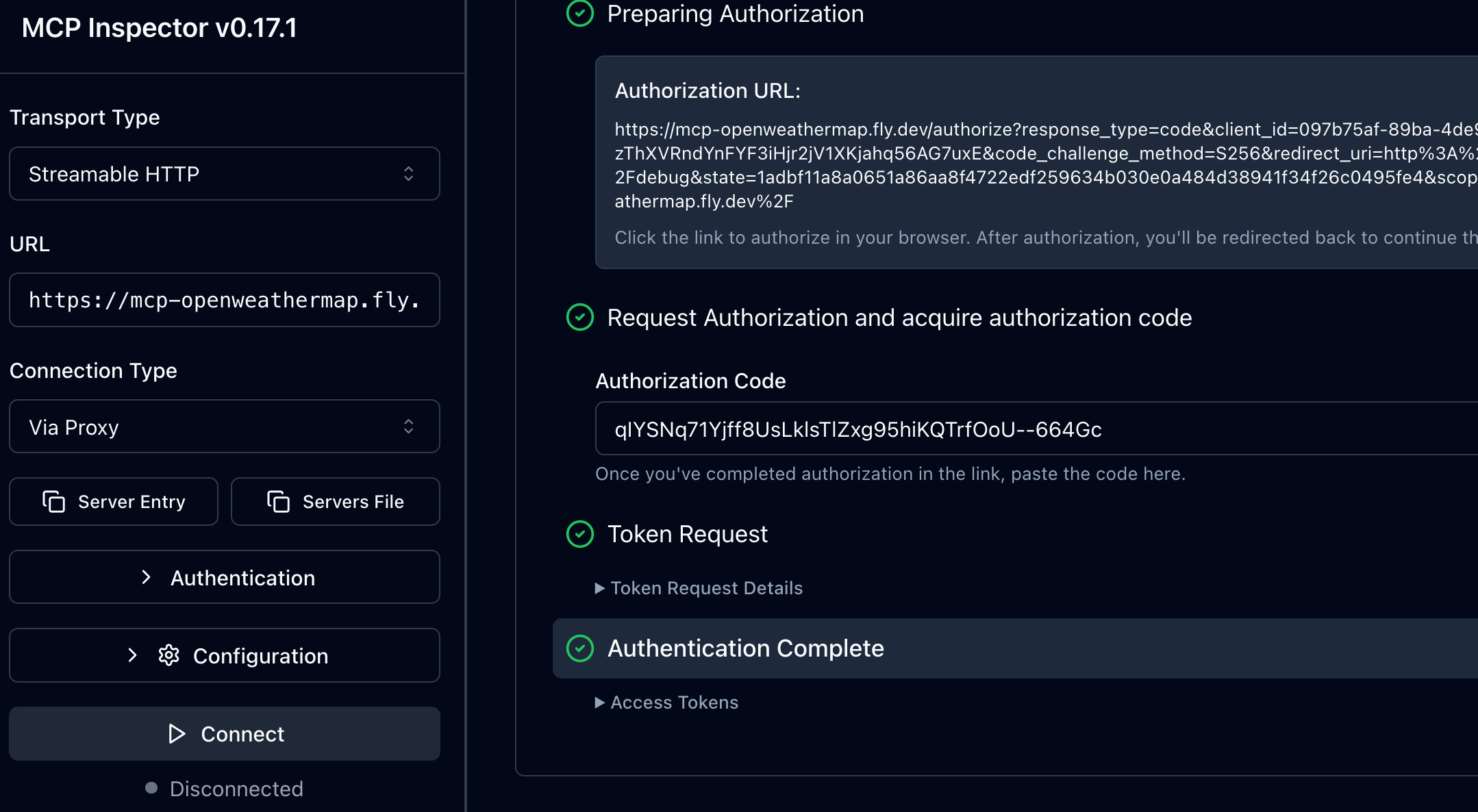
Task: Copy the Server Entry configuration
Action: tap(114, 502)
